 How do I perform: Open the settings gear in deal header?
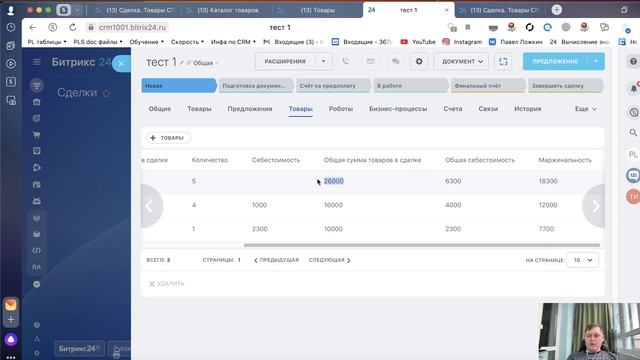419,61
